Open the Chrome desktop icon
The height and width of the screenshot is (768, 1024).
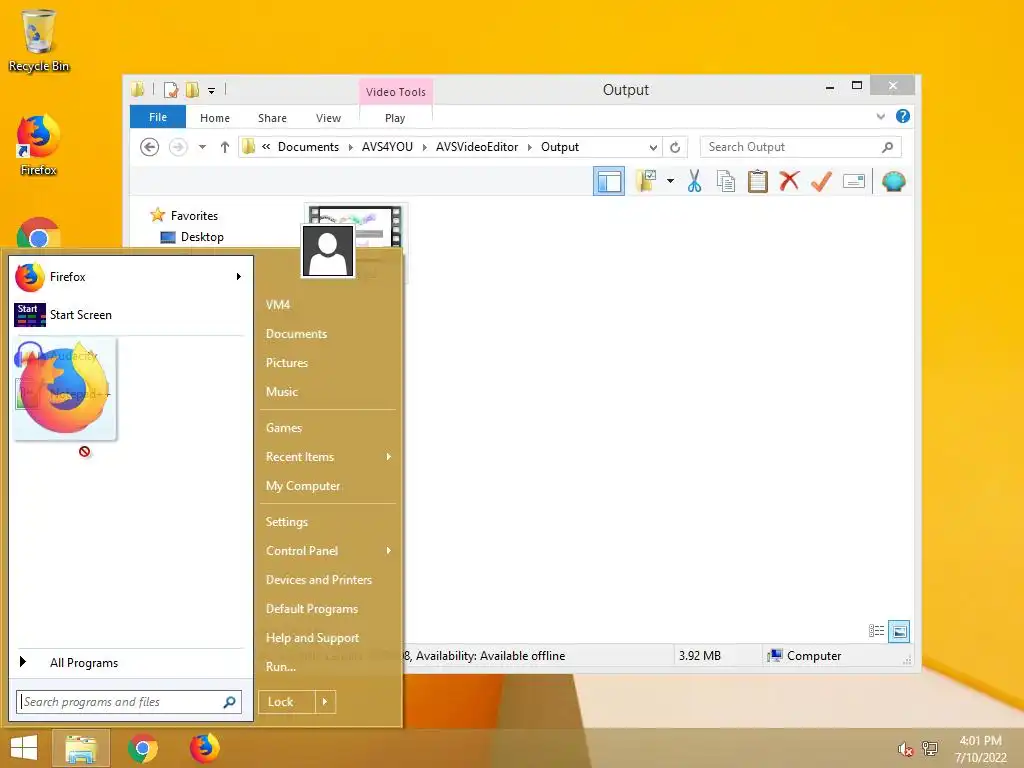38,234
